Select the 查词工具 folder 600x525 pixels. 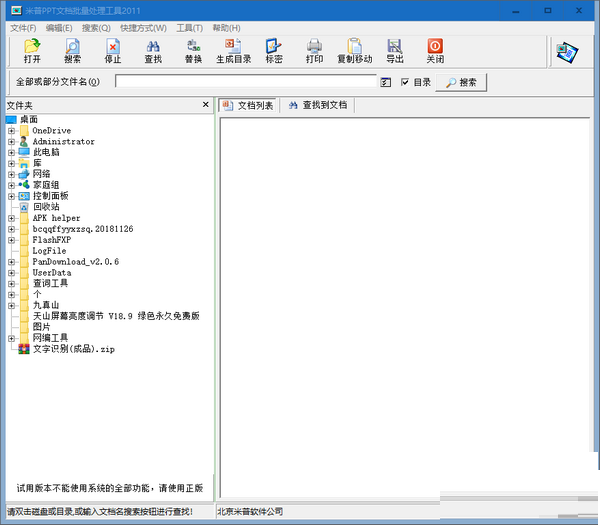[x=50, y=284]
